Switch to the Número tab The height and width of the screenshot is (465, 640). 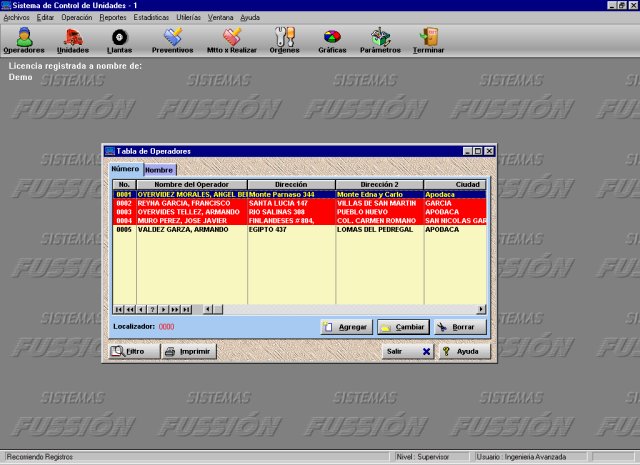click(x=125, y=169)
